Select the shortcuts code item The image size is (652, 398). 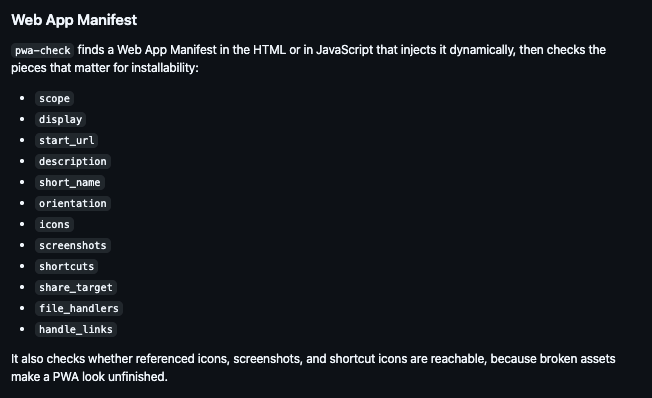click(x=67, y=267)
